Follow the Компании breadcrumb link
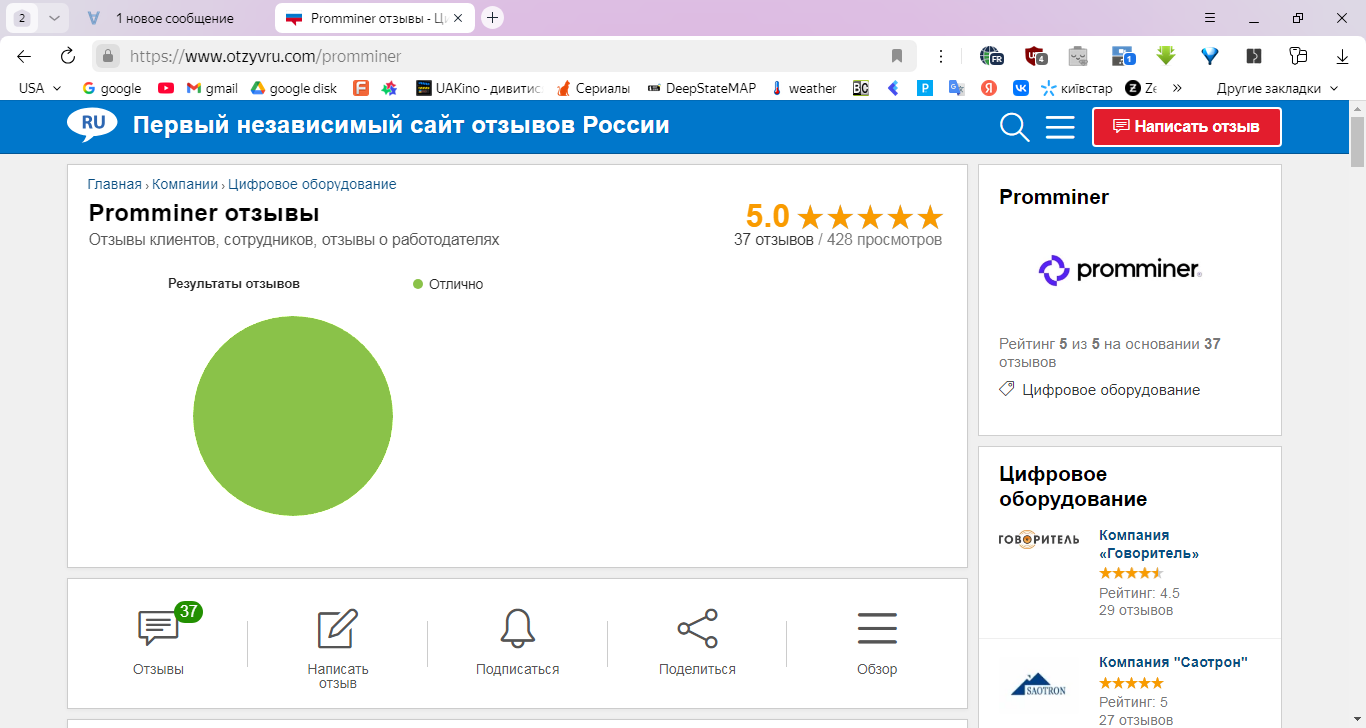The height and width of the screenshot is (728, 1366). 185,184
